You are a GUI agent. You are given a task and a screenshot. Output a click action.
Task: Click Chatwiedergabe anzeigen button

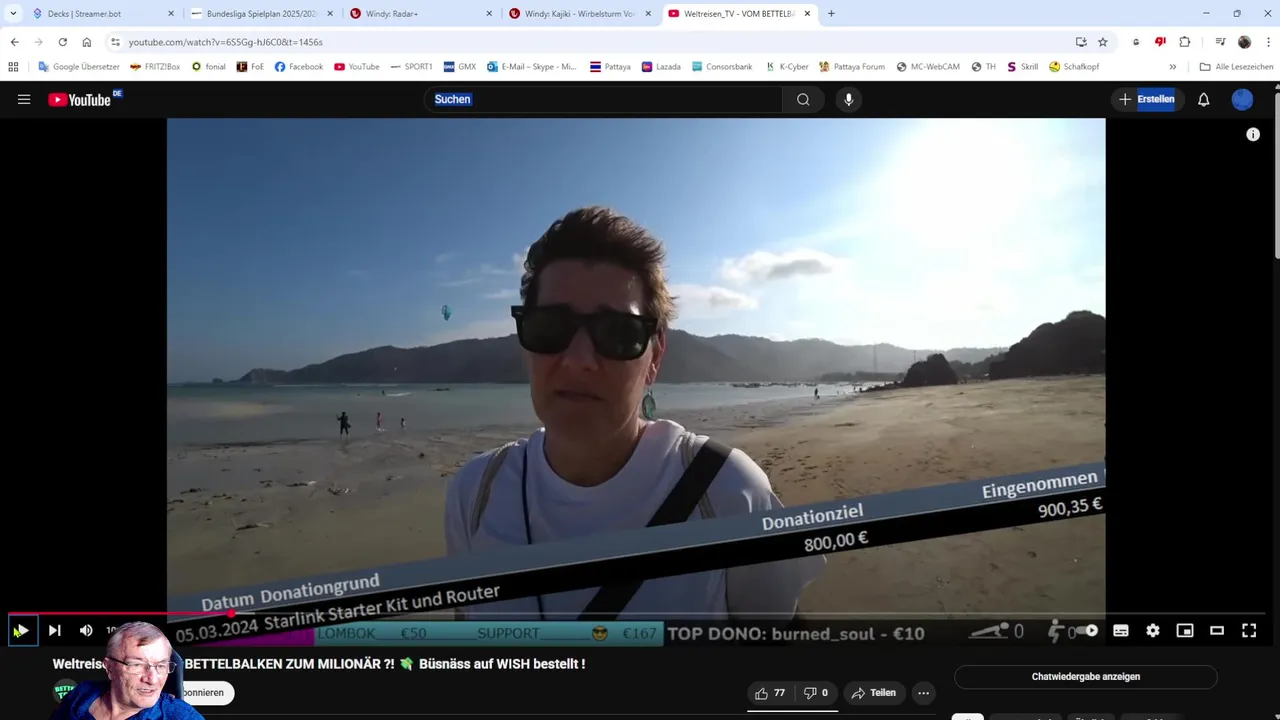click(1085, 677)
